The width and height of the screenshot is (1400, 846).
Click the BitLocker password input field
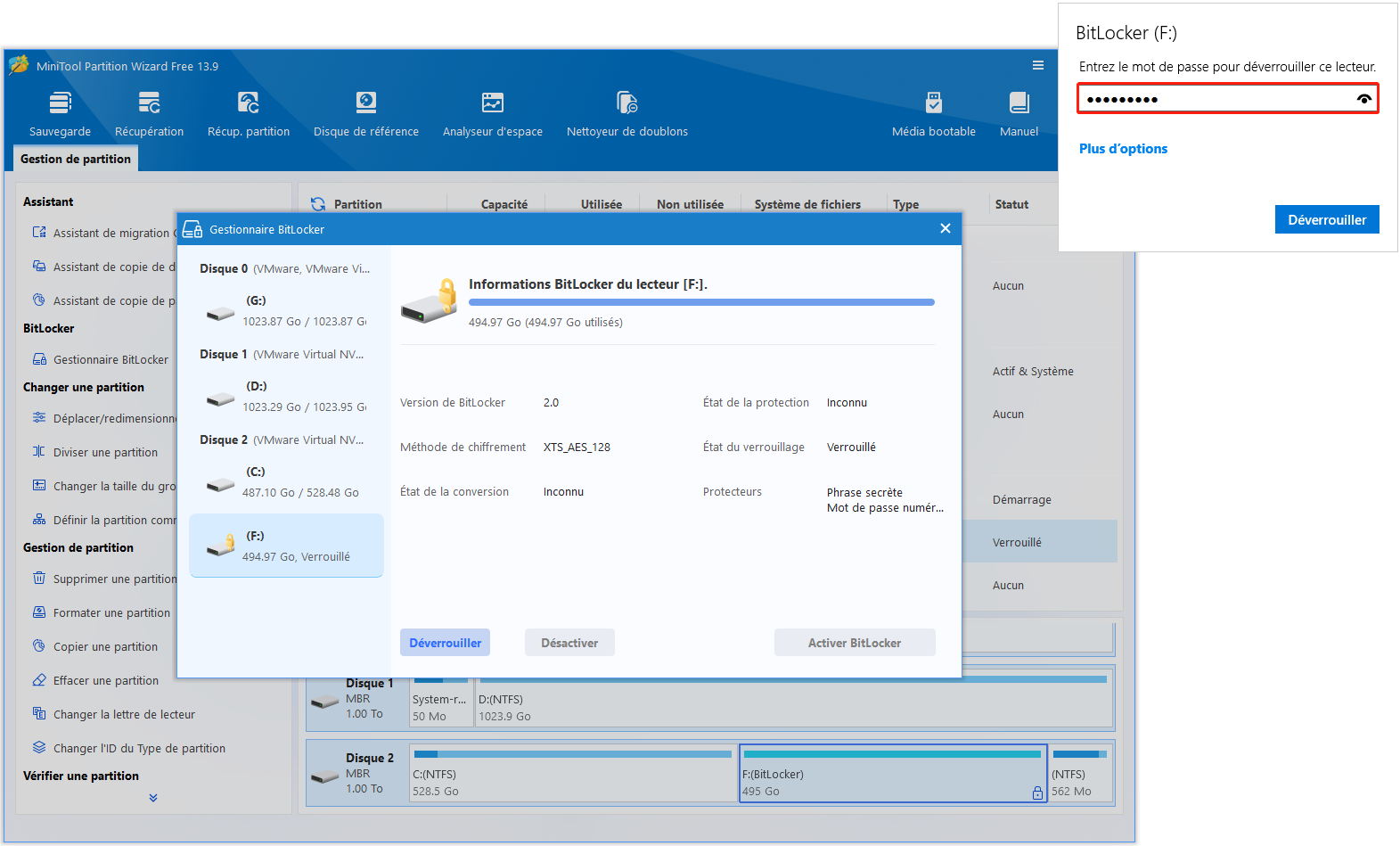[x=1227, y=99]
